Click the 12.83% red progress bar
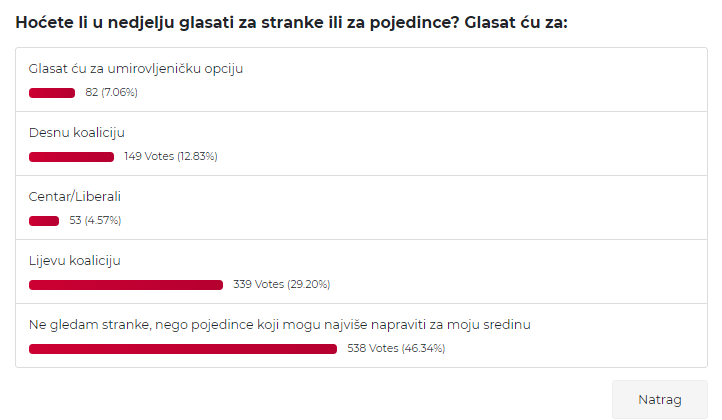722x420 pixels. [71, 157]
